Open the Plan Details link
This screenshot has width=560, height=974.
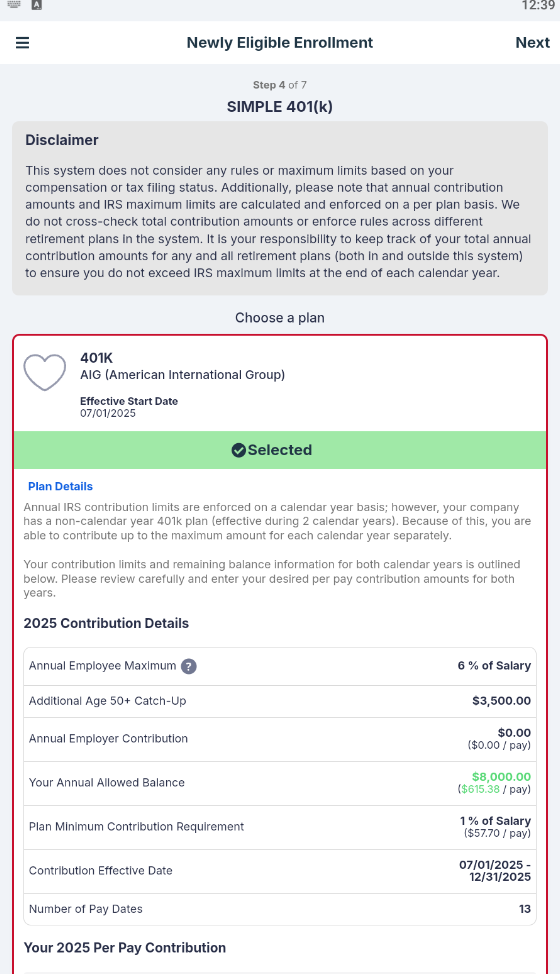tap(60, 486)
